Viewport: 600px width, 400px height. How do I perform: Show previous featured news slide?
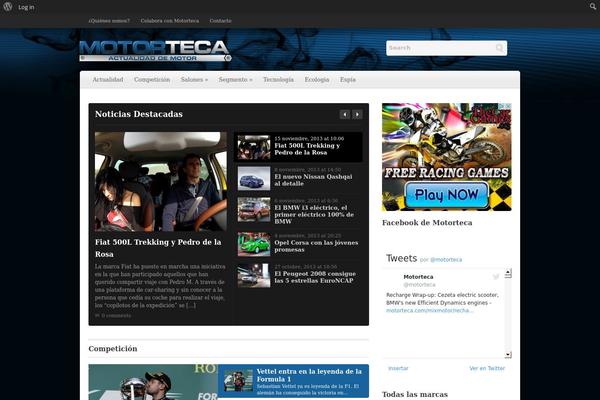coord(344,114)
